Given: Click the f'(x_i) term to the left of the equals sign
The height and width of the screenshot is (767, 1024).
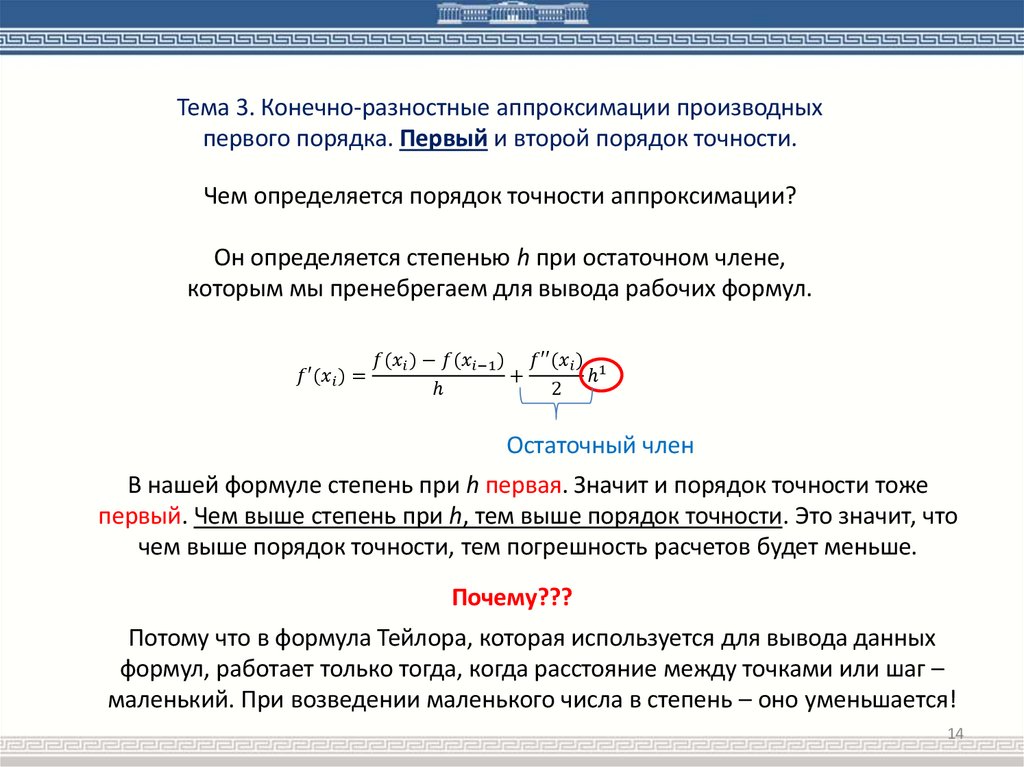Looking at the screenshot, I should click(321, 376).
